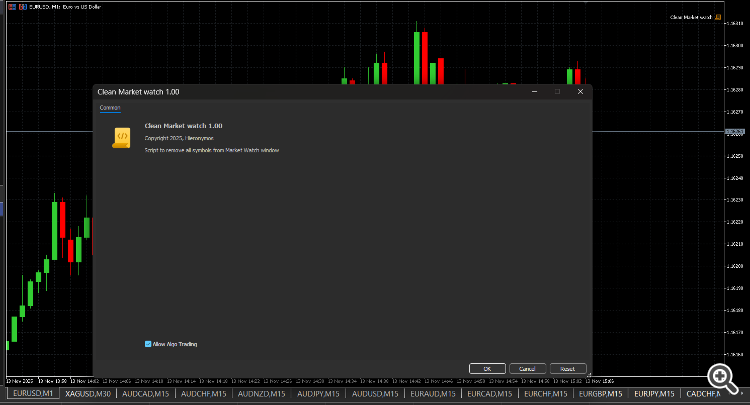Click the orange script icon in chart corner
This screenshot has height=405, width=750.
pyautogui.click(x=717, y=17)
